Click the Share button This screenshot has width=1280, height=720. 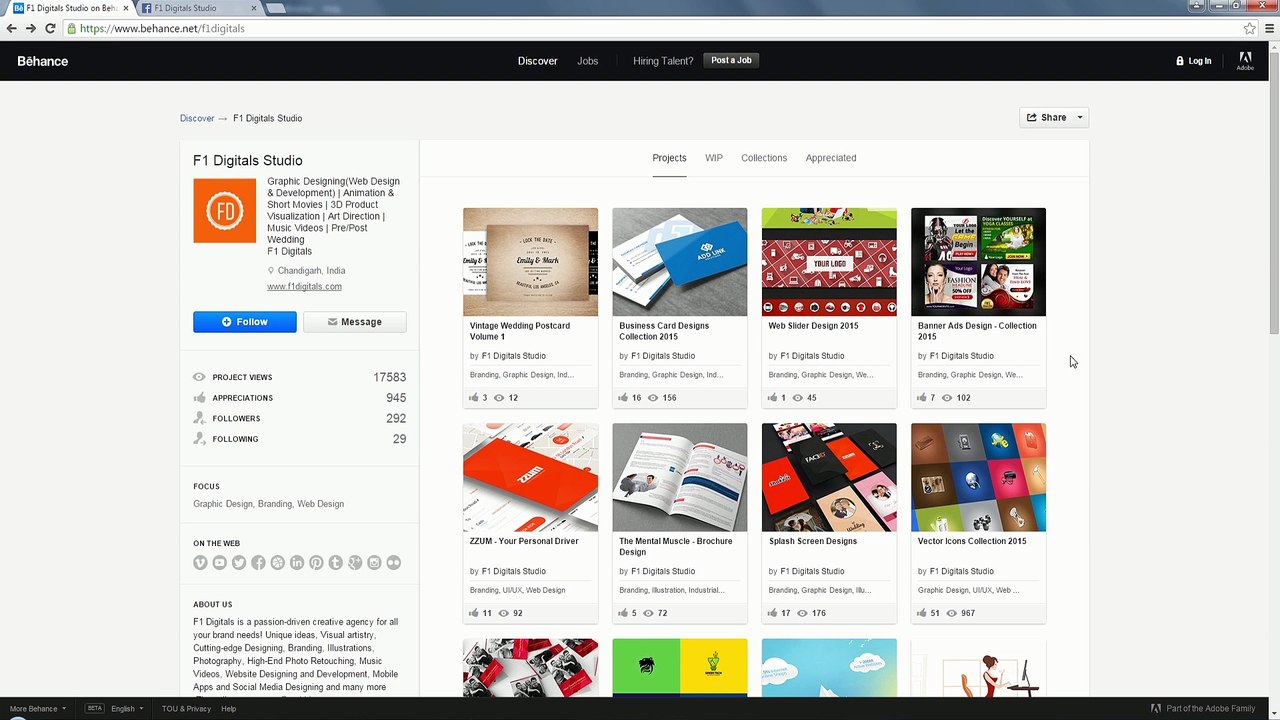(x=1046, y=118)
